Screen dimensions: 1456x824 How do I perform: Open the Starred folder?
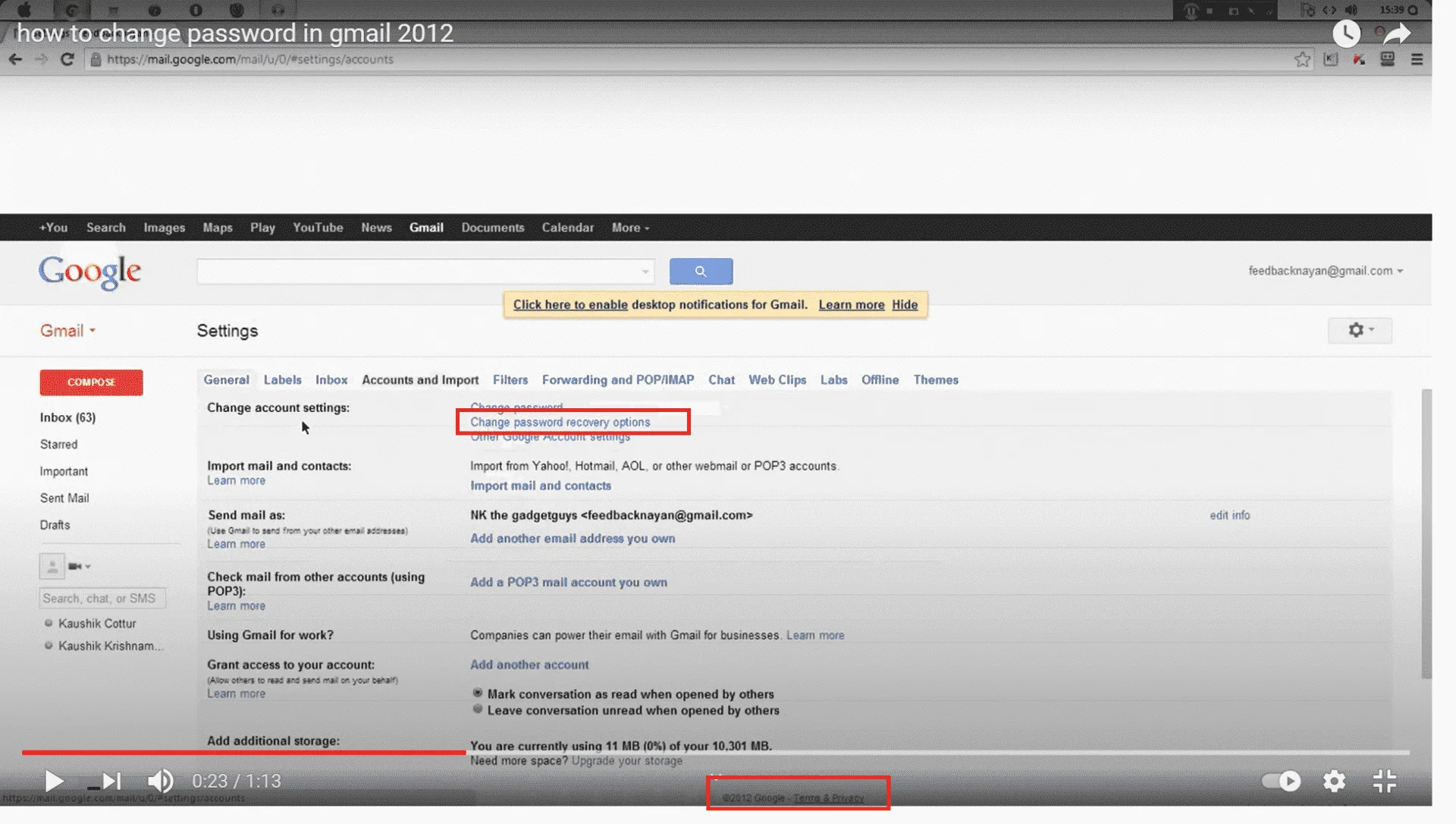coord(58,445)
